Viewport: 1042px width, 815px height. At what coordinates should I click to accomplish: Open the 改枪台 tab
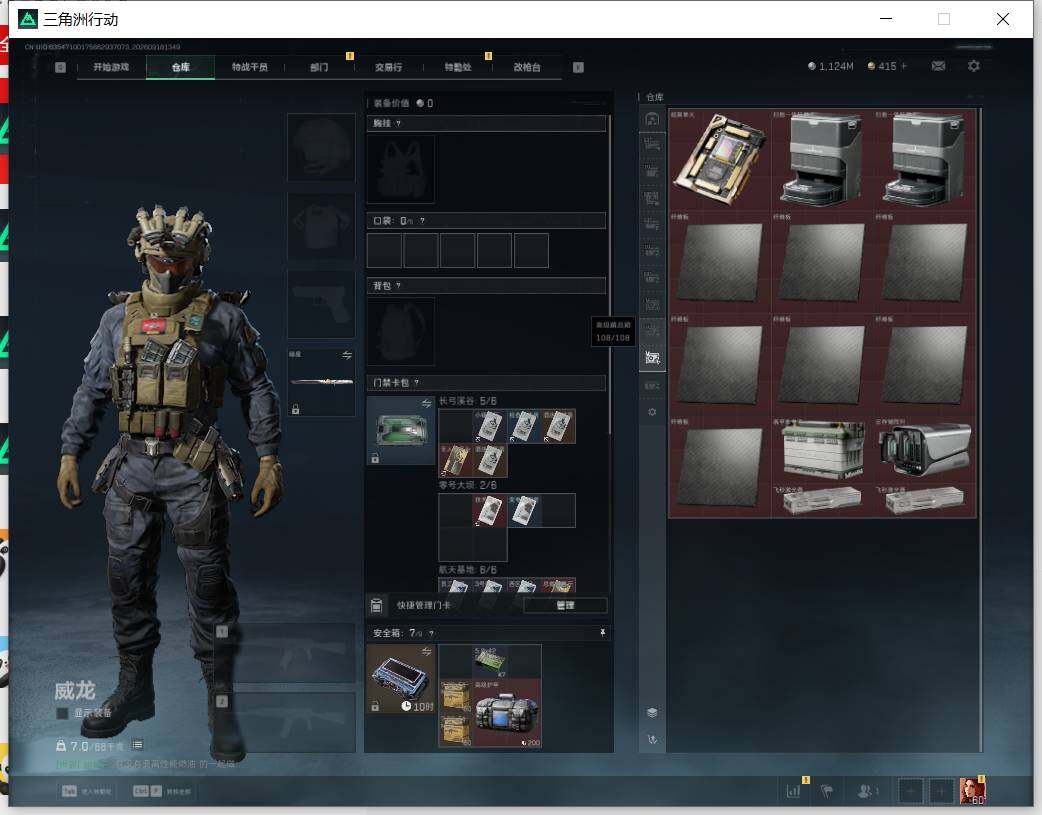527,67
